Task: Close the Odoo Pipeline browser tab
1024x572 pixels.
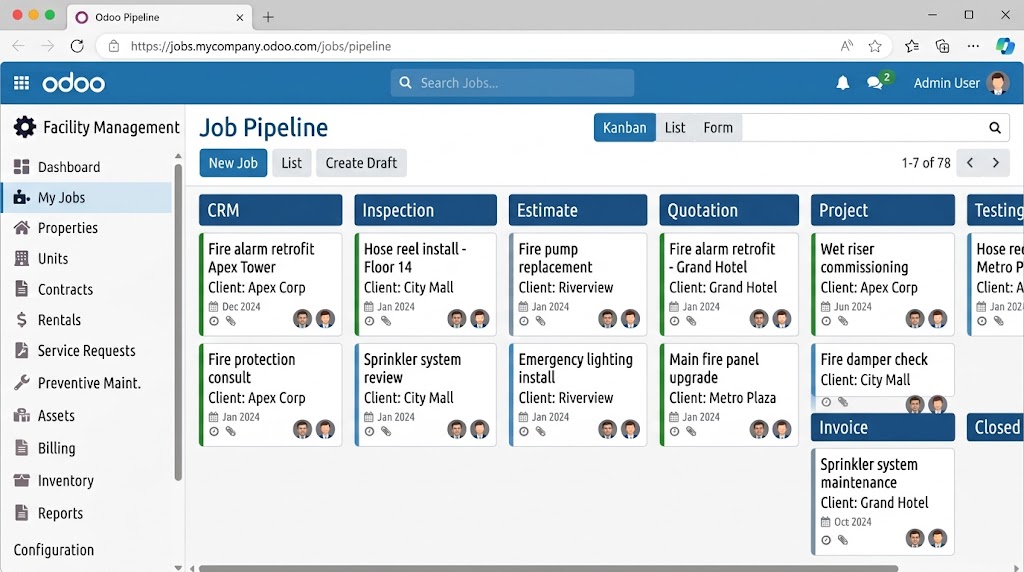Action: click(x=240, y=18)
